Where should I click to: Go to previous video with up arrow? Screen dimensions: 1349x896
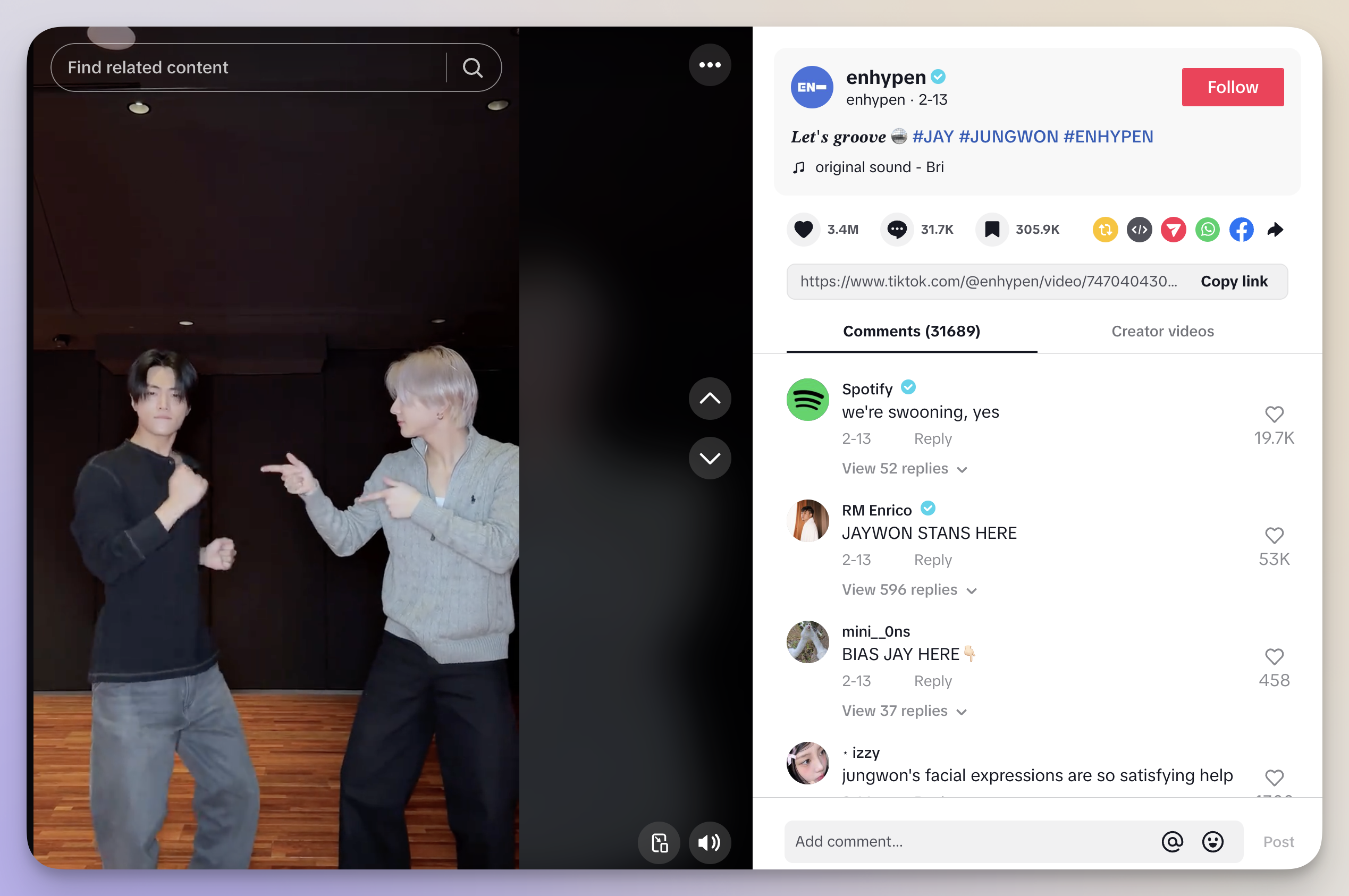710,398
